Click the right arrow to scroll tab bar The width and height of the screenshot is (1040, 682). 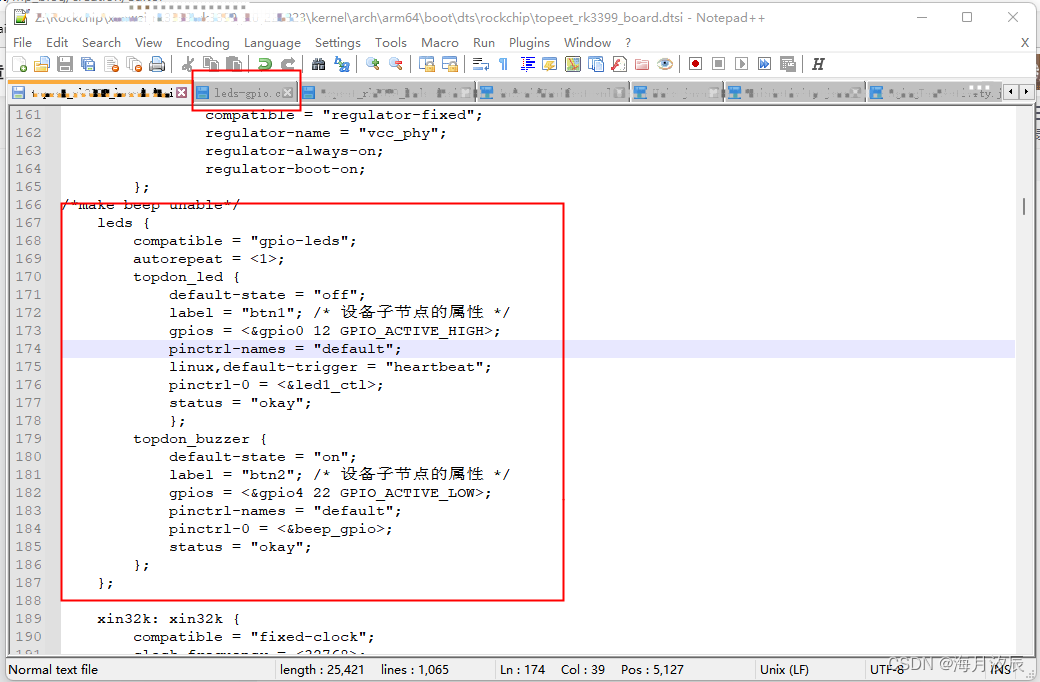coord(1028,90)
